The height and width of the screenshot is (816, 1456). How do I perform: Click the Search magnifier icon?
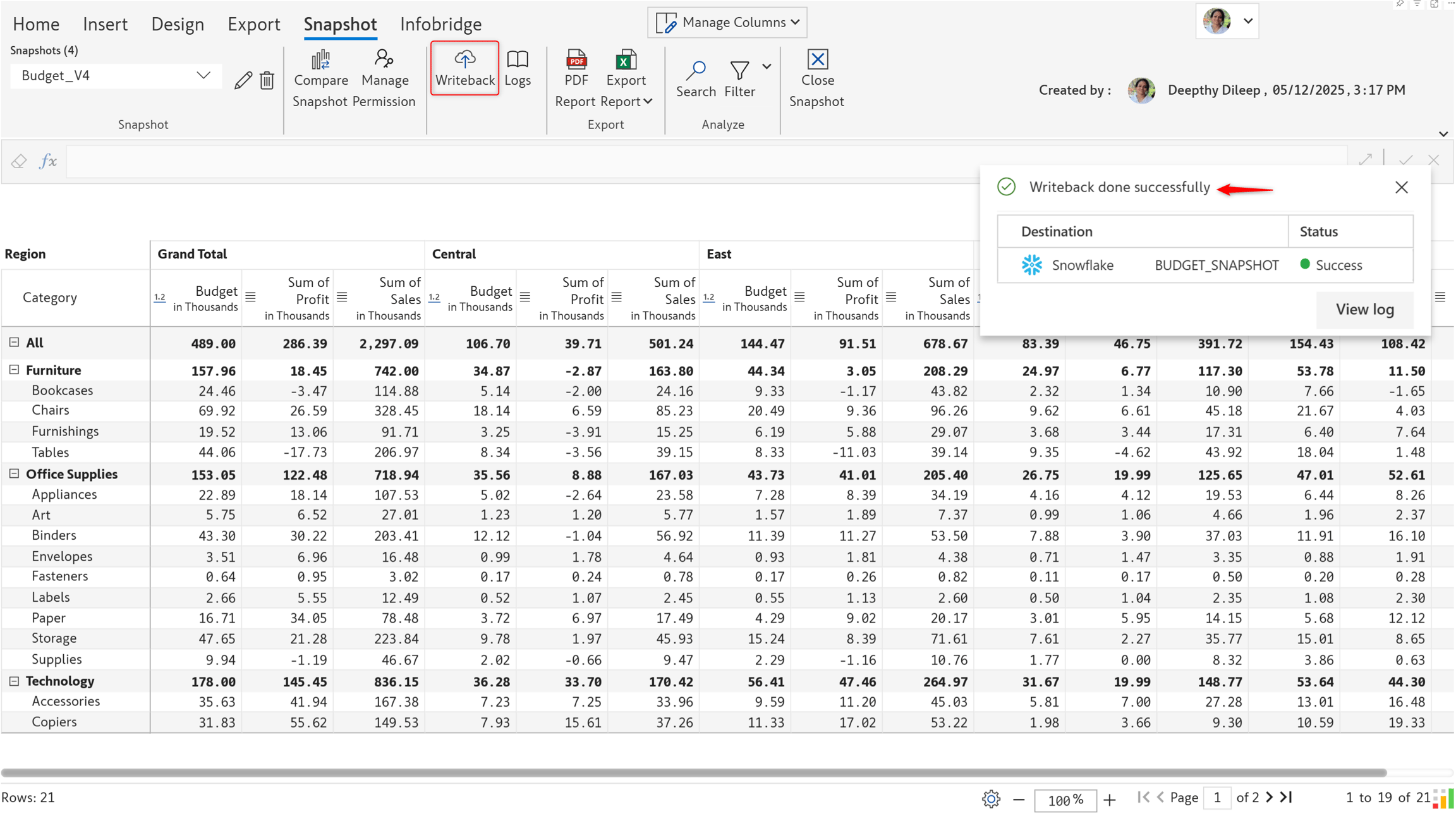696,70
